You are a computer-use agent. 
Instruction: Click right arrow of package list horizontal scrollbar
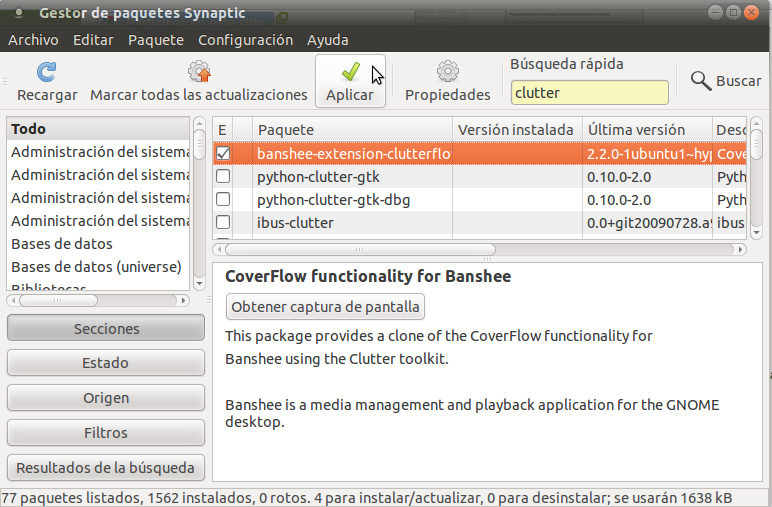tap(740, 250)
